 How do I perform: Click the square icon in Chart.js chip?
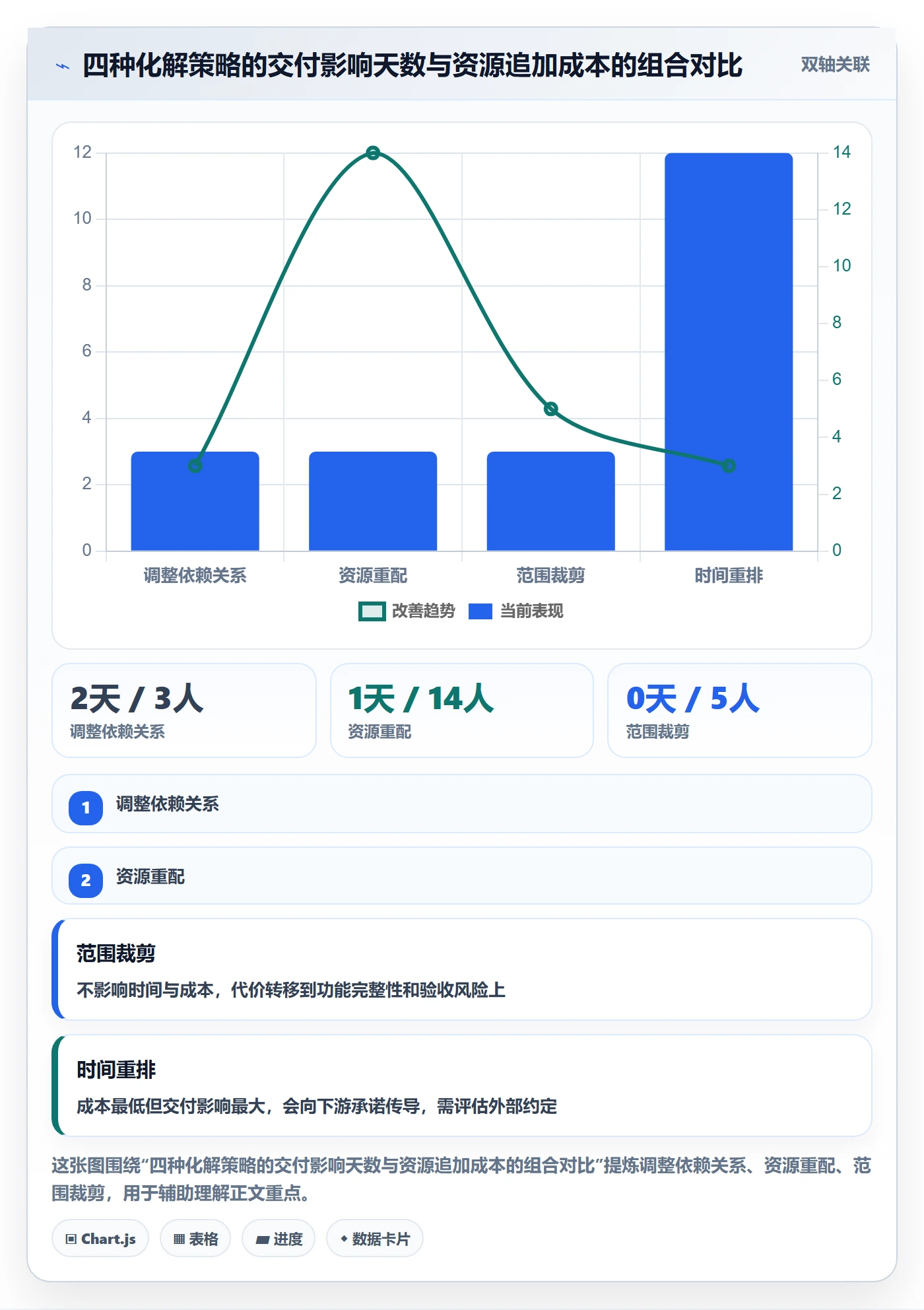pos(71,1239)
